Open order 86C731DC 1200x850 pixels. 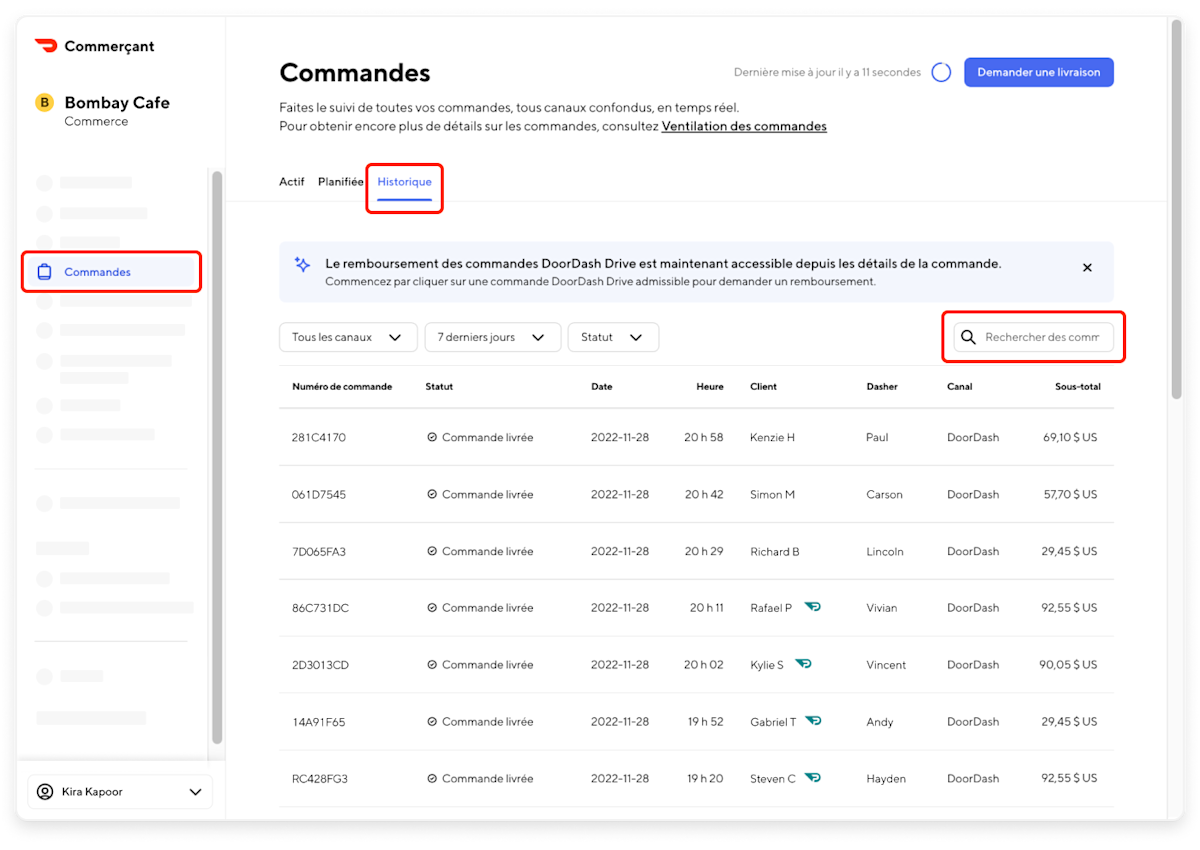click(x=696, y=607)
